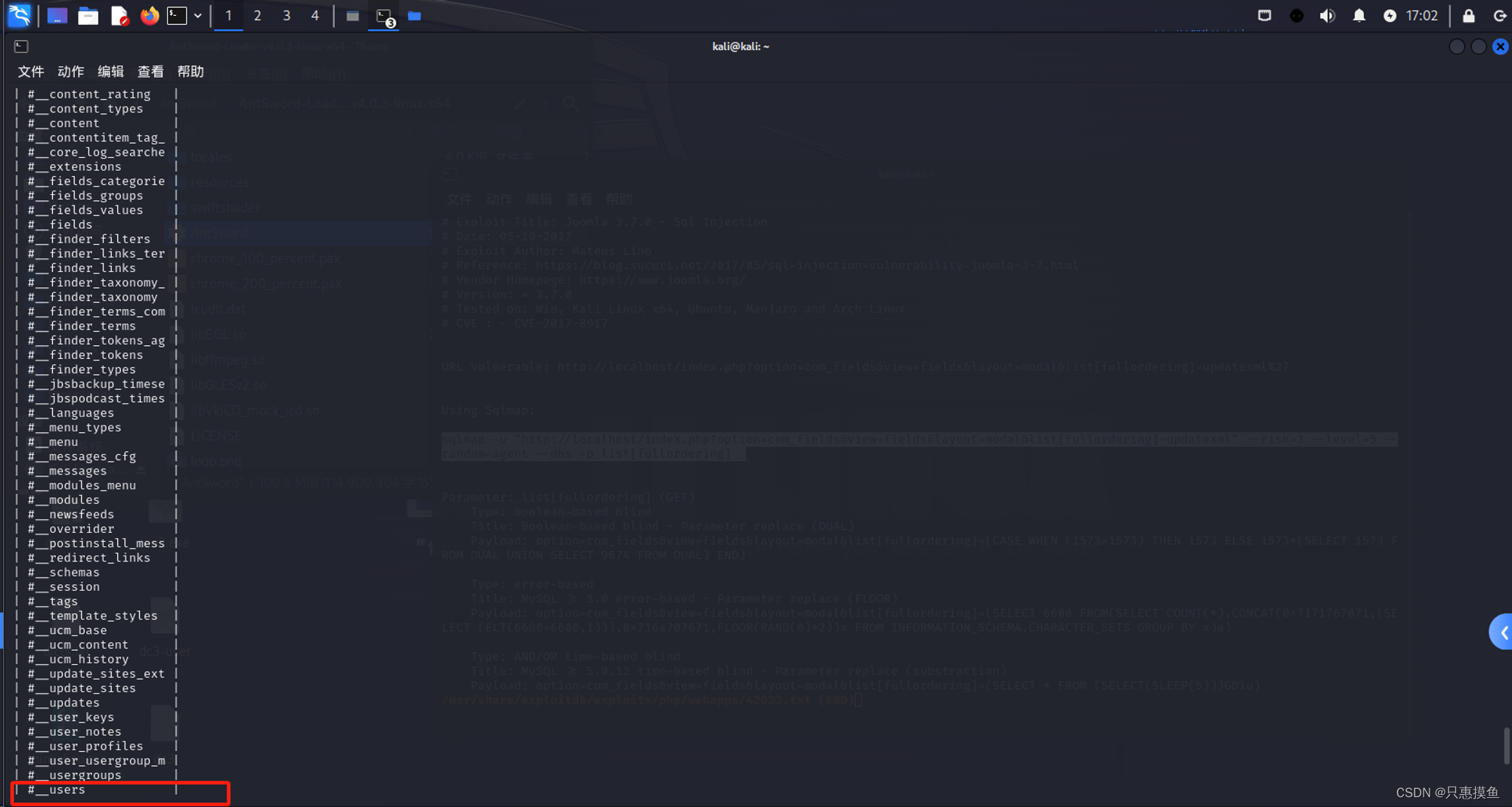Select the #__redirect_links row
1512x807 pixels.
97,558
